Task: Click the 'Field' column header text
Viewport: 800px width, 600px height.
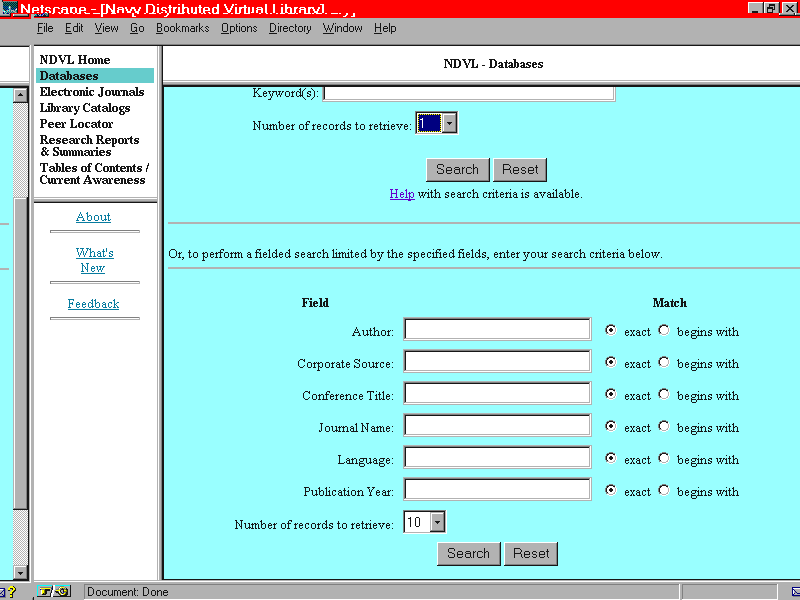Action: pyautogui.click(x=315, y=303)
